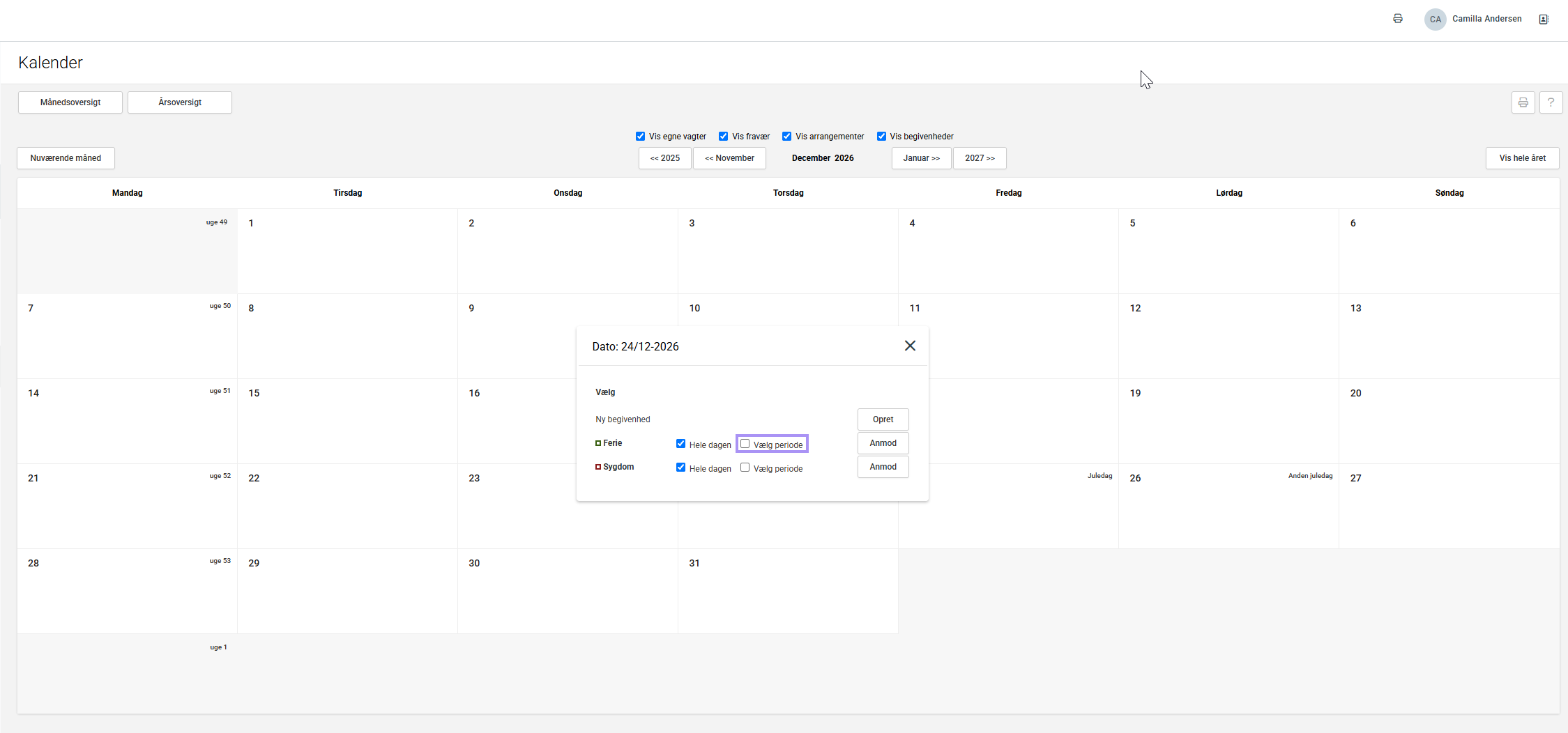Jump back to year 2025
Screen dimensions: 1568x733
(665, 158)
